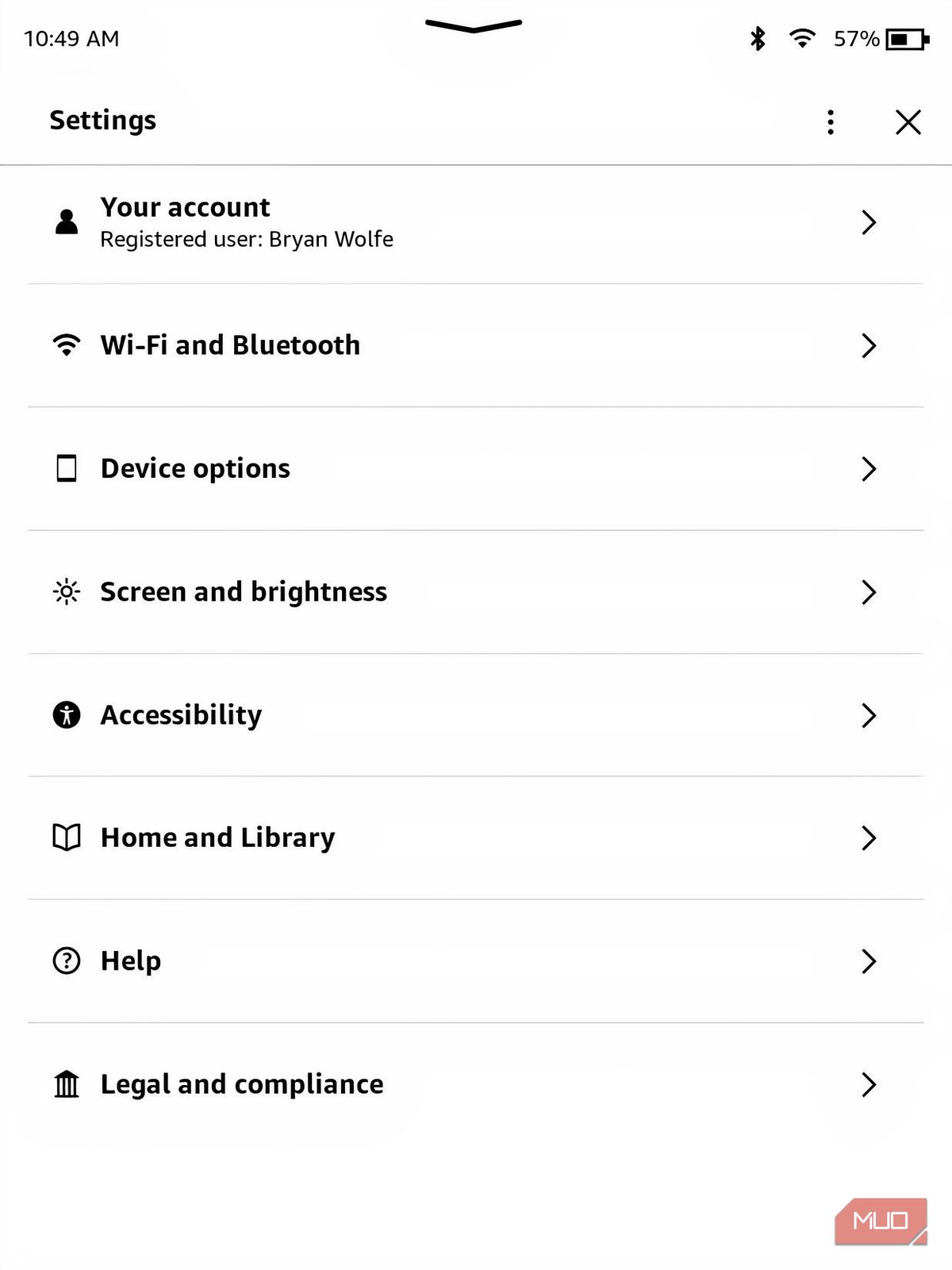Expand Your account with its chevron
This screenshot has width=952, height=1270.
[869, 222]
